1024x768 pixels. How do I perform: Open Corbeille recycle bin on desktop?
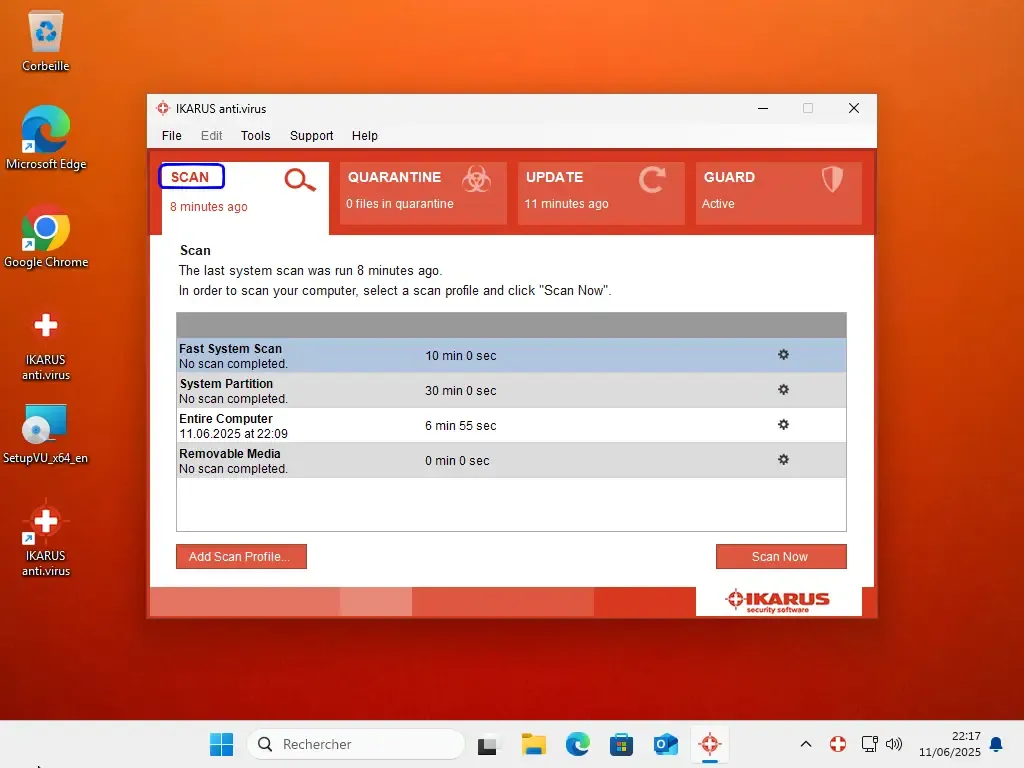coord(45,41)
